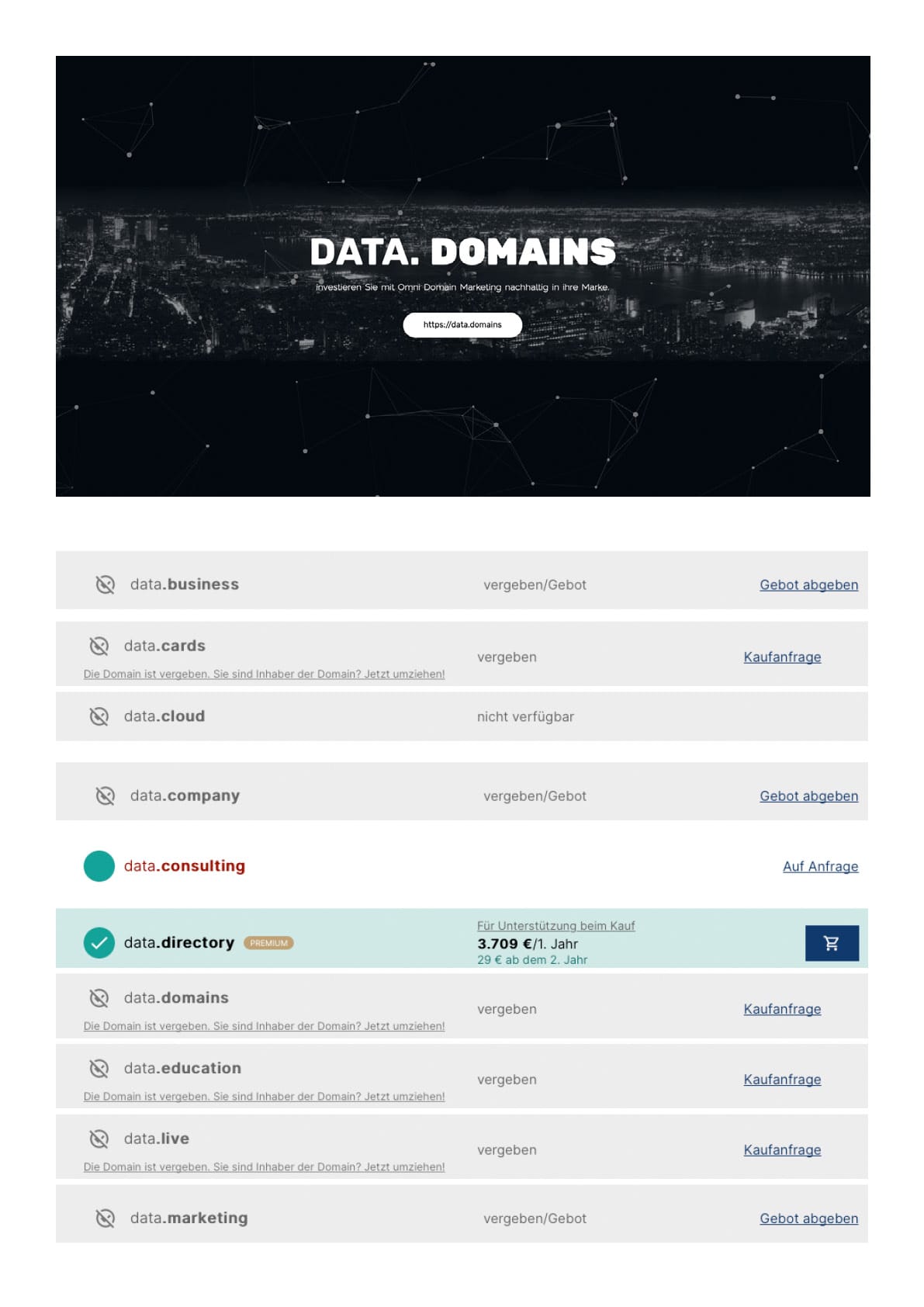This screenshot has height=1307, width=924.
Task: Click the unavailable icon beside data.marketing
Action: pos(105,1219)
